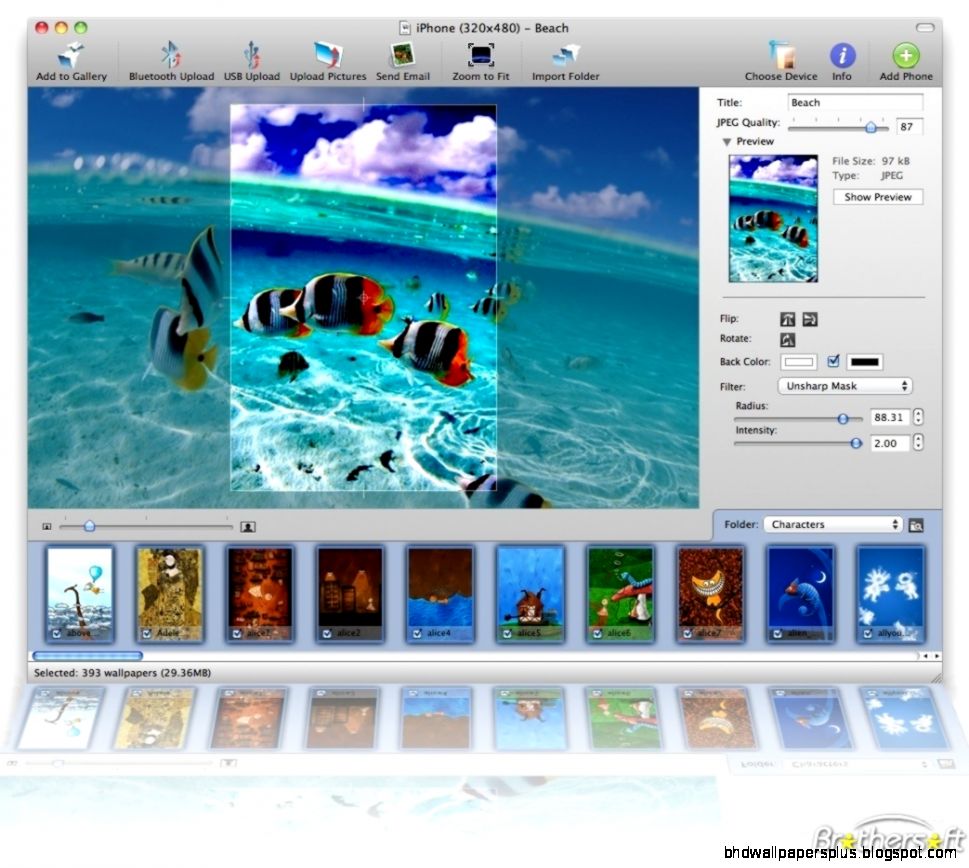
Task: Click the Beach preview thumbnail in the side panel
Action: (773, 218)
